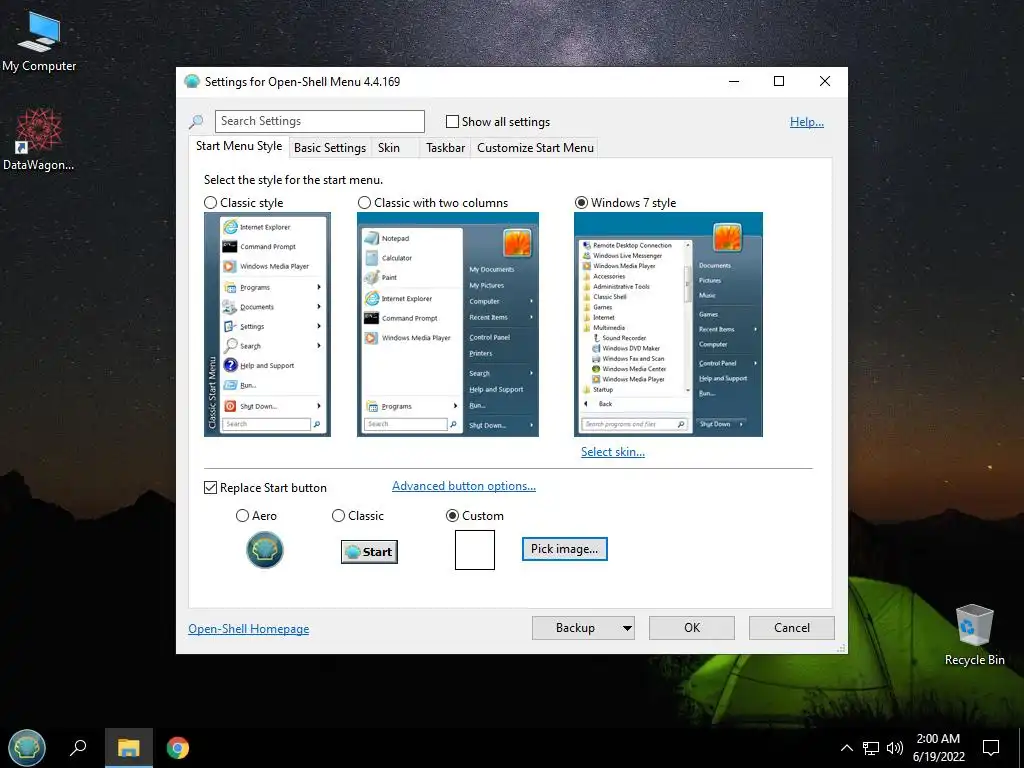
Task: Choose the Custom button radio option
Action: click(452, 516)
